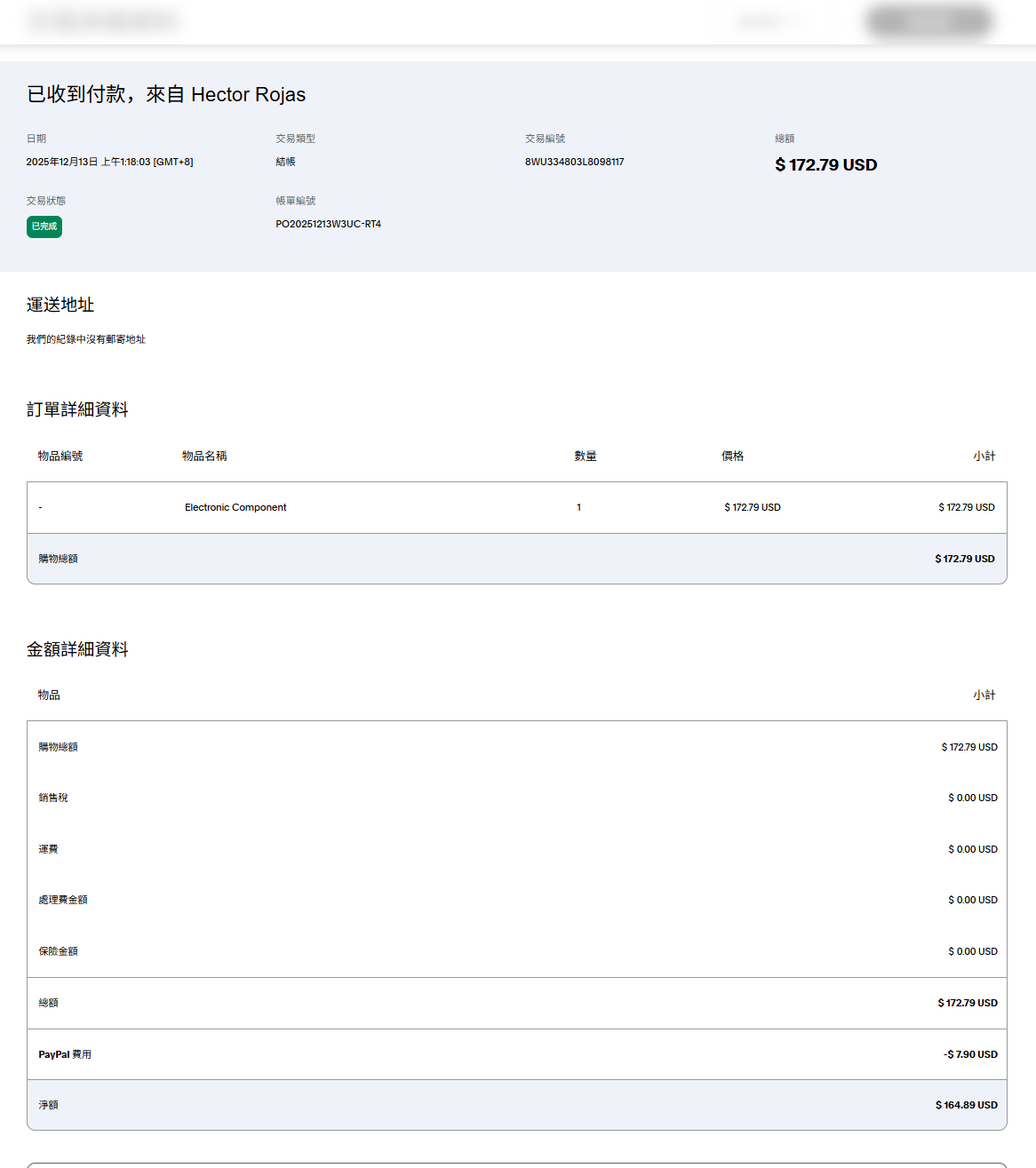Click the -$7.90 USD fee amount
The image size is (1036, 1168).
[x=970, y=1054]
